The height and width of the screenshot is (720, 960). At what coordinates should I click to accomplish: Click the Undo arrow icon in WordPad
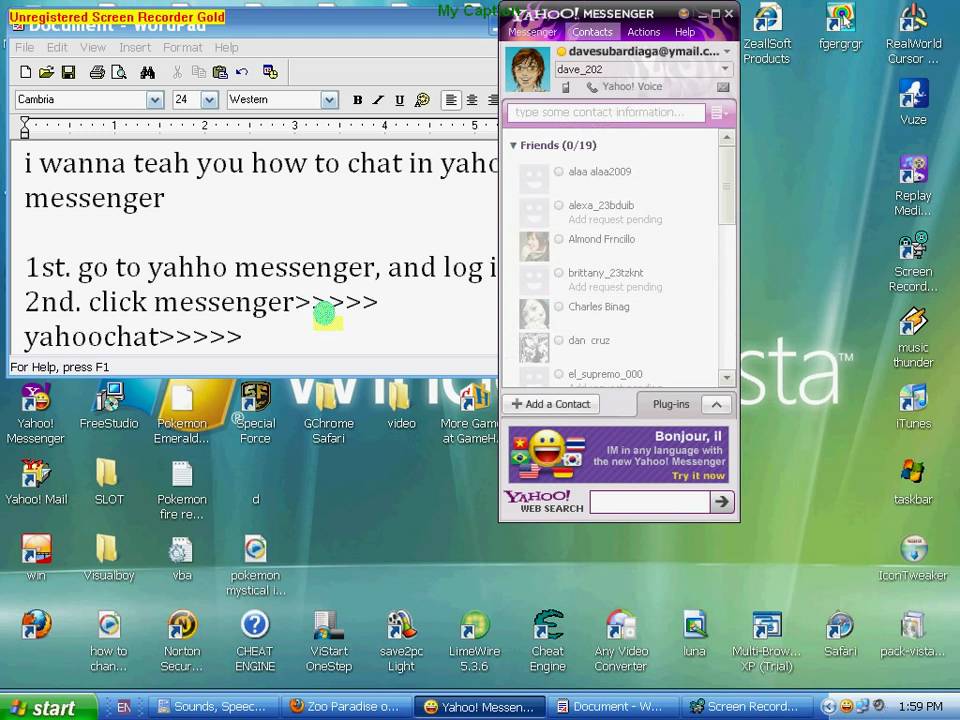(242, 72)
